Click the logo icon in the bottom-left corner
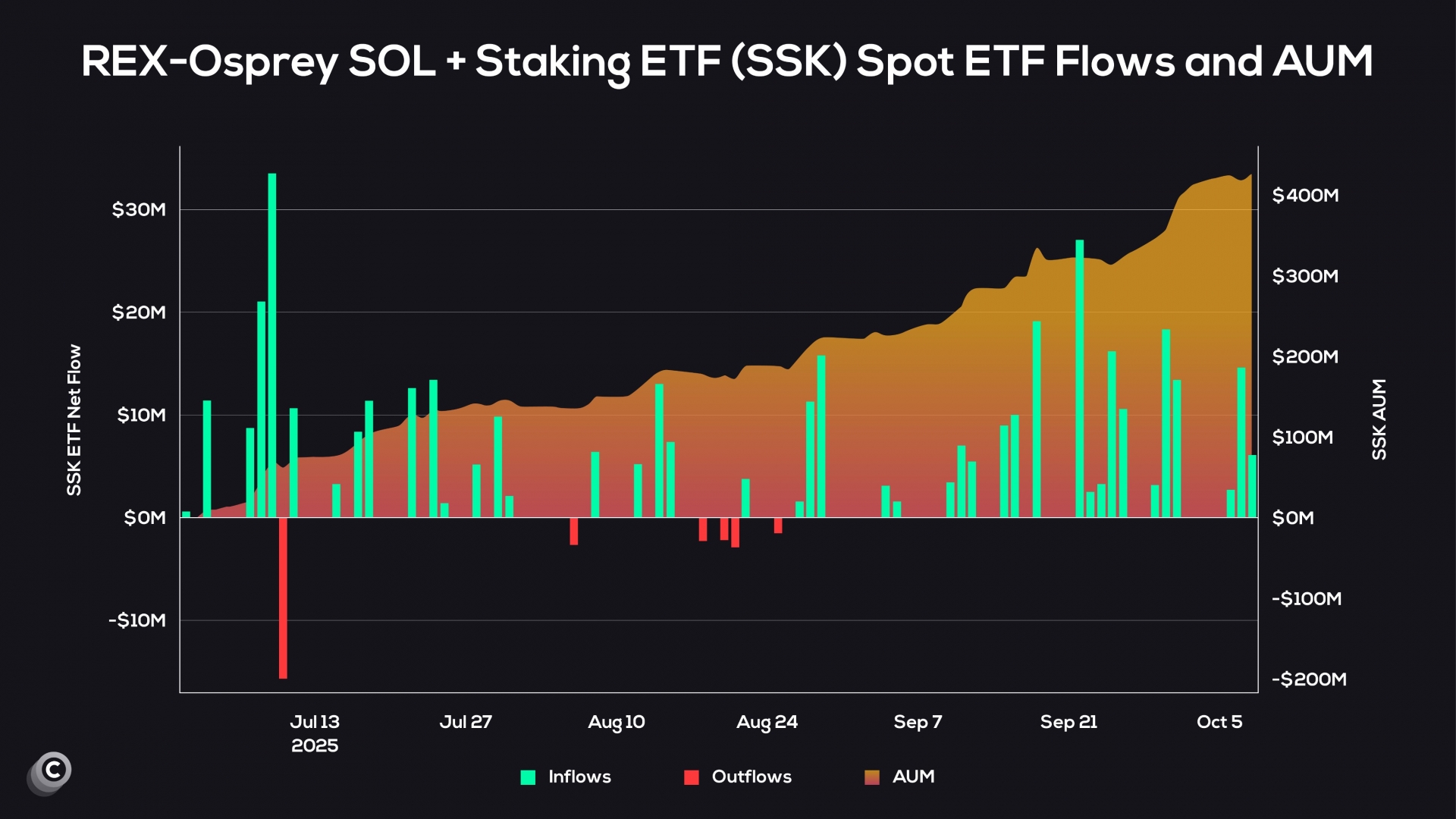Image resolution: width=1456 pixels, height=819 pixels. pyautogui.click(x=50, y=772)
